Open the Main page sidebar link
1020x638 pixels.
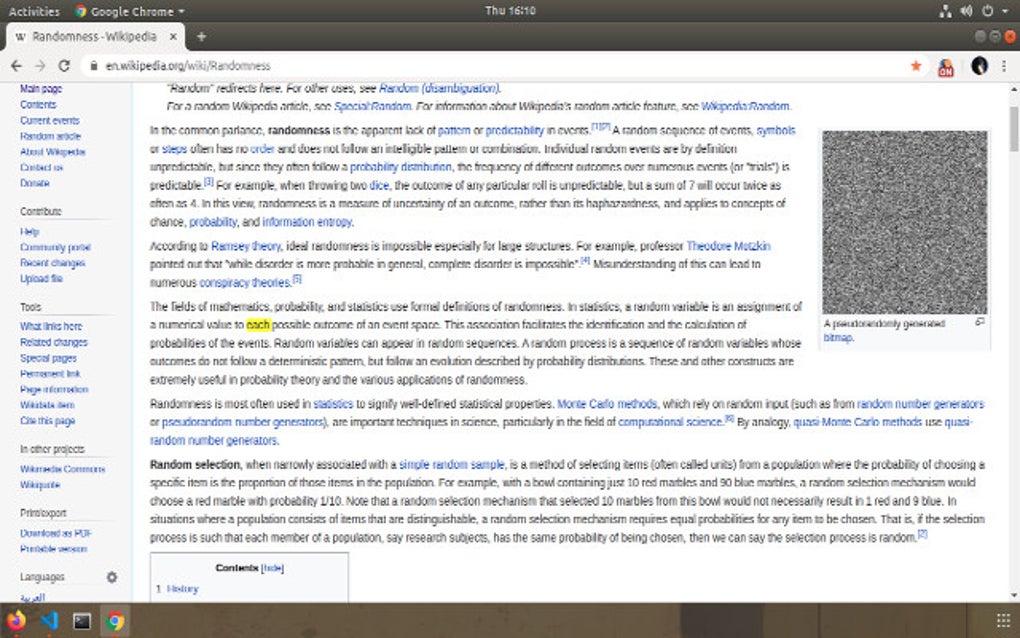[x=41, y=88]
